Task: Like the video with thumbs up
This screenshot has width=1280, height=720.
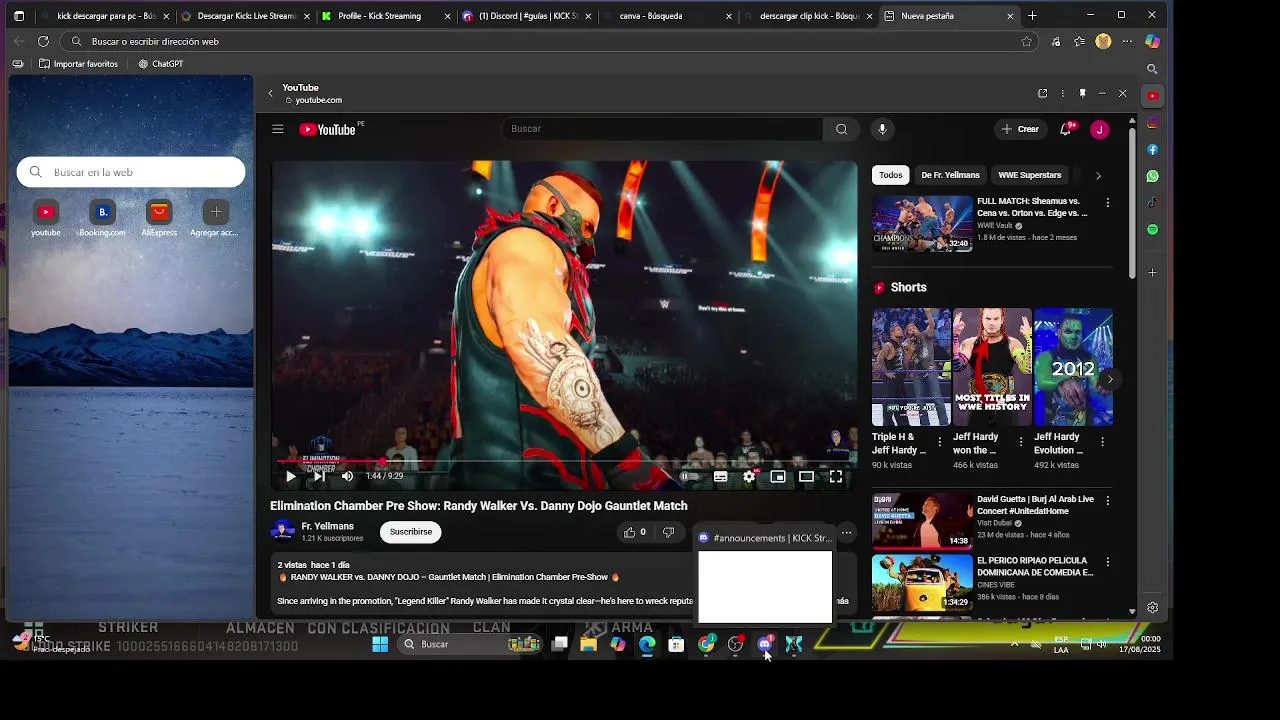Action: 634,532
